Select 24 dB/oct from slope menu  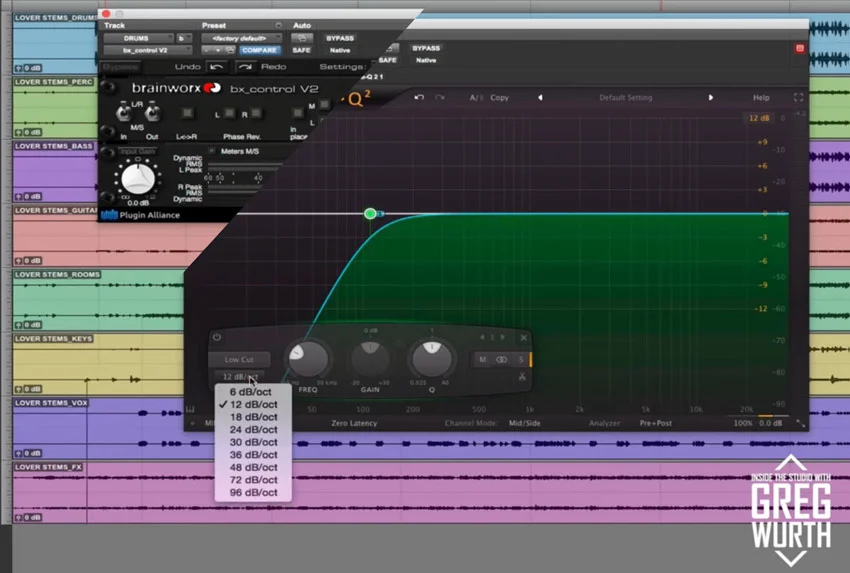pos(253,429)
